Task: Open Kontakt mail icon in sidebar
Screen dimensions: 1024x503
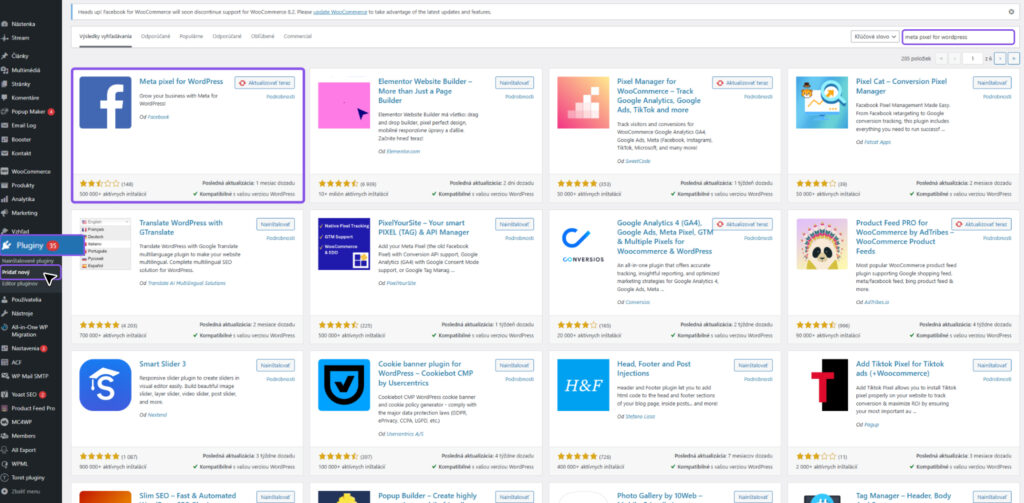Action: (5, 153)
